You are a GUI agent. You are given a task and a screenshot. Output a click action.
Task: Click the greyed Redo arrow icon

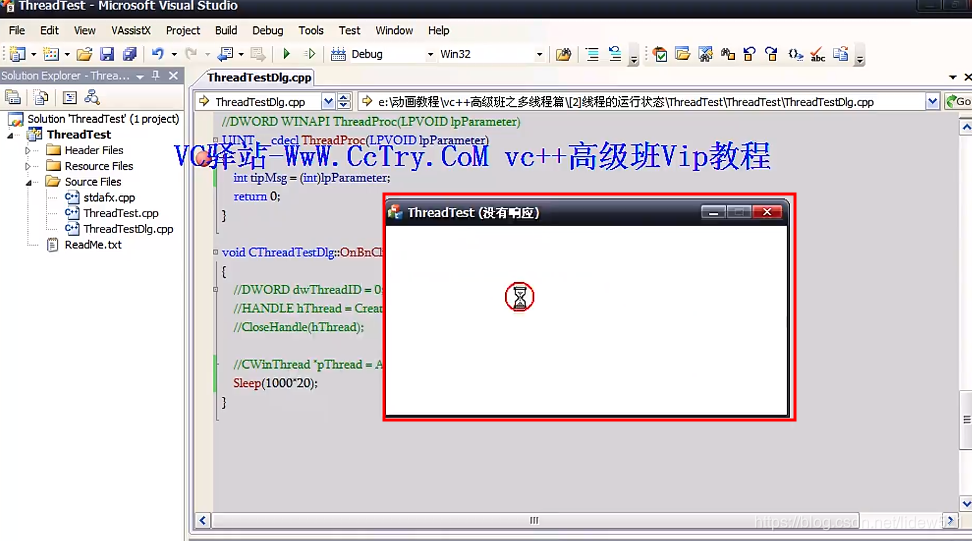coord(192,54)
